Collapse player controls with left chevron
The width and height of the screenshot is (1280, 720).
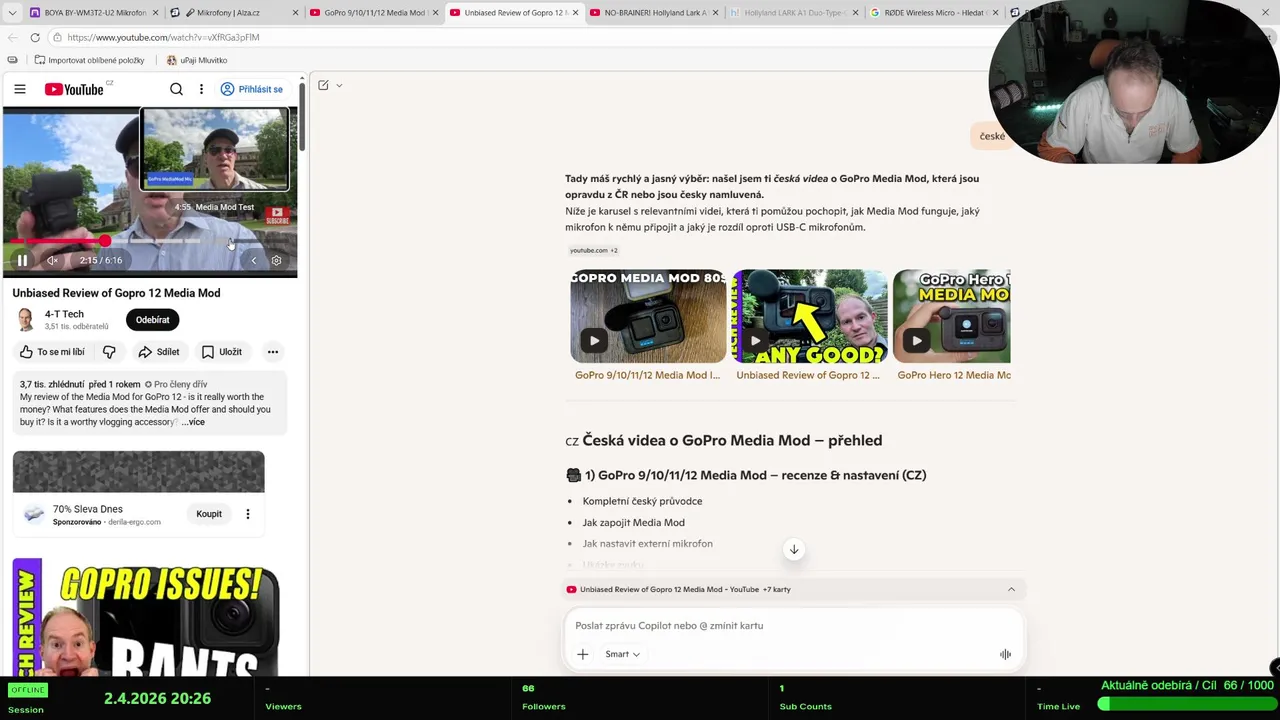(253, 260)
